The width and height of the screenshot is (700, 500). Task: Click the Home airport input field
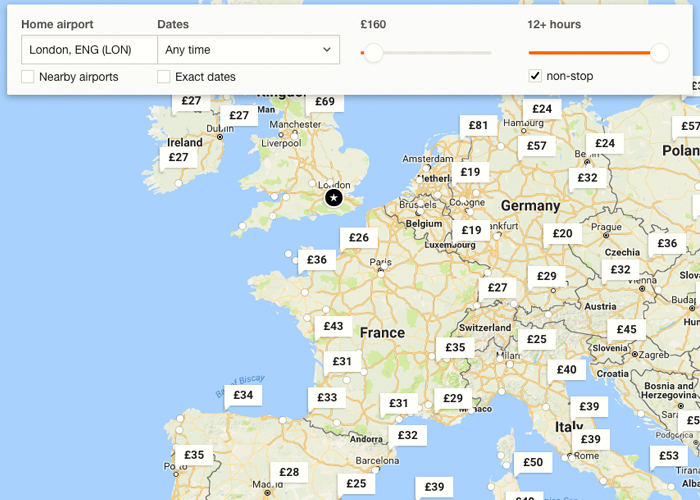click(89, 50)
